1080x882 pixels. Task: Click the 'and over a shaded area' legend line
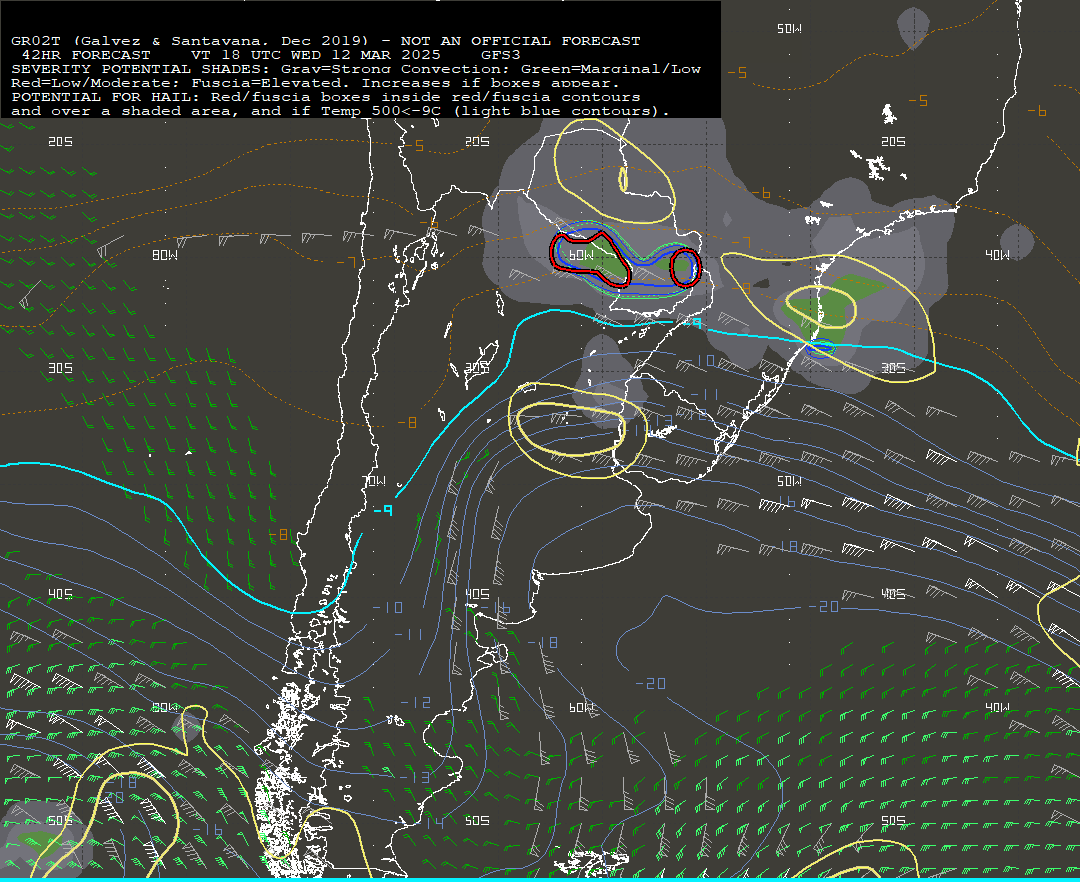point(340,111)
